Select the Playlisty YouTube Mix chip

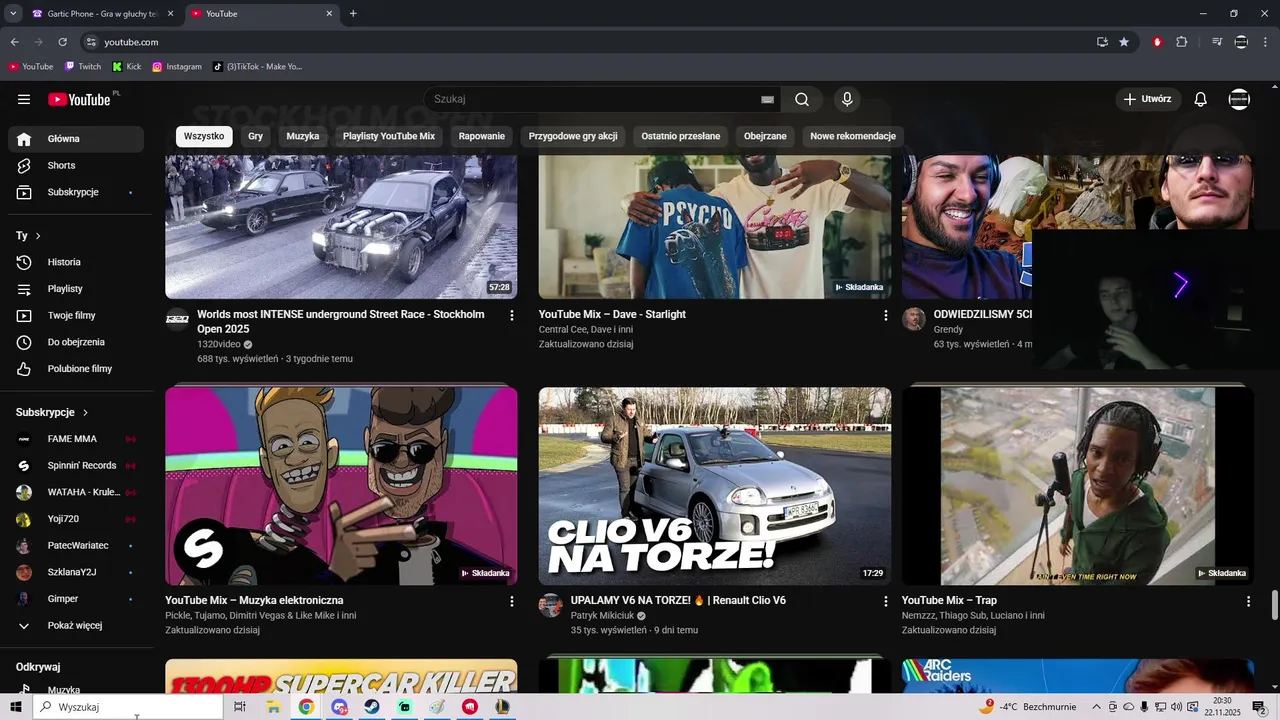389,136
